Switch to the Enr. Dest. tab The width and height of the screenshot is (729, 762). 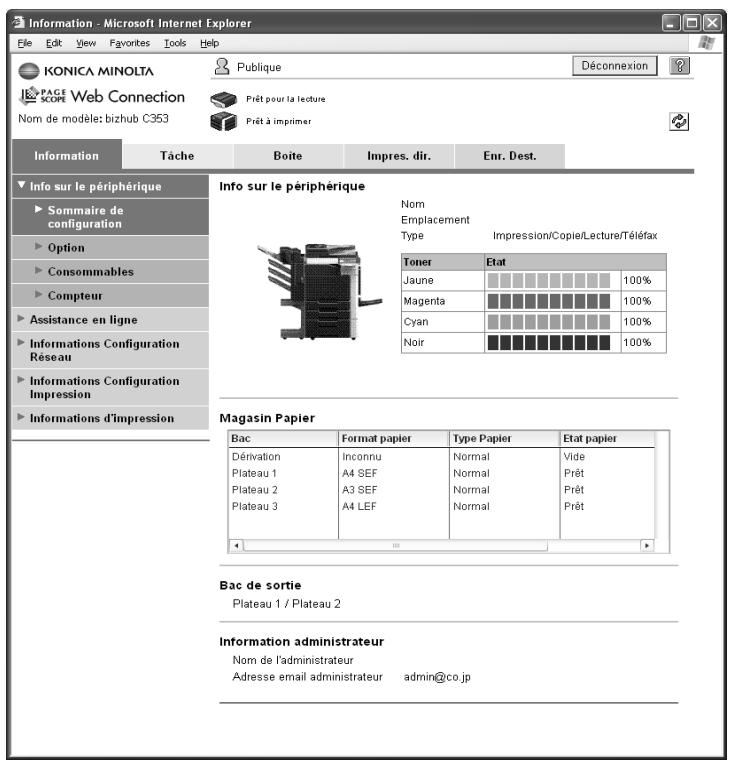(509, 156)
